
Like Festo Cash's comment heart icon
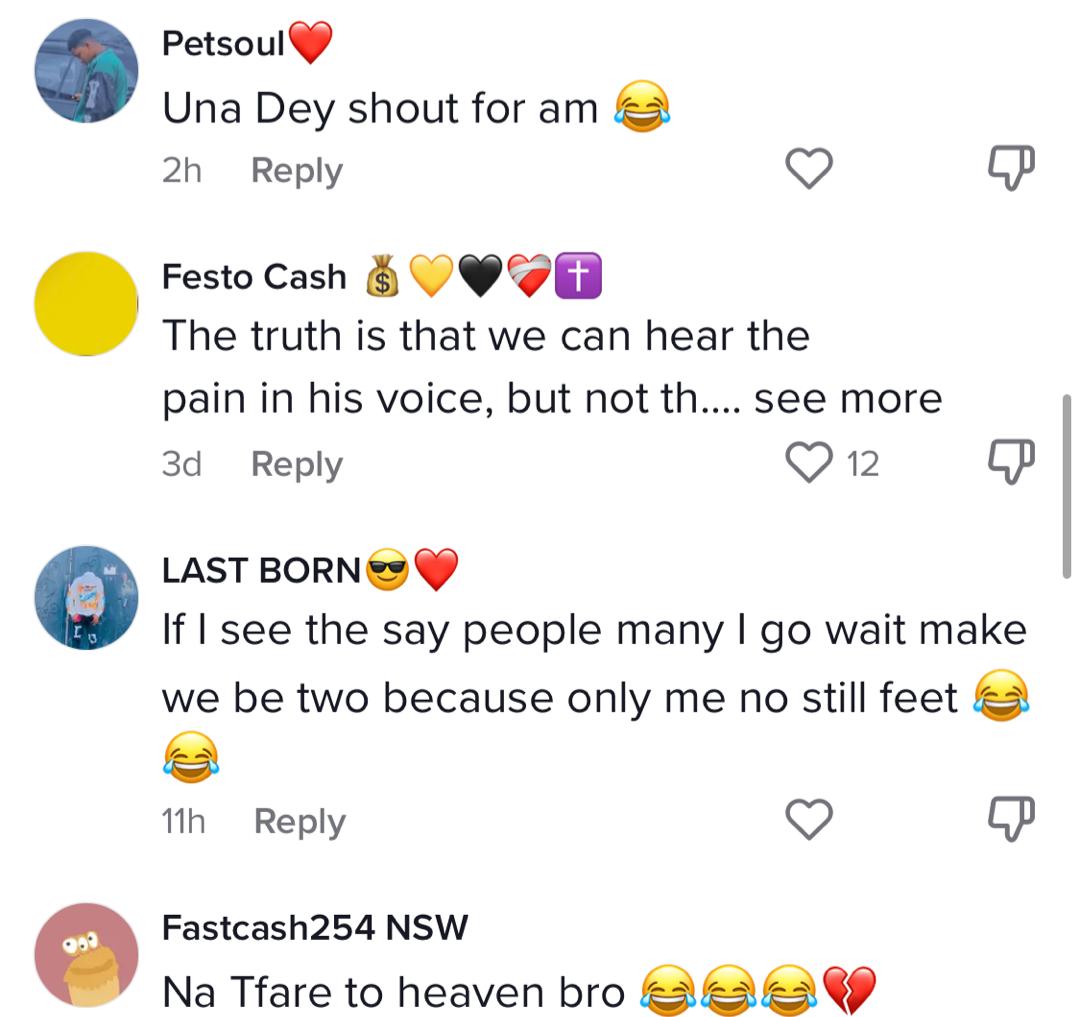pos(809,462)
